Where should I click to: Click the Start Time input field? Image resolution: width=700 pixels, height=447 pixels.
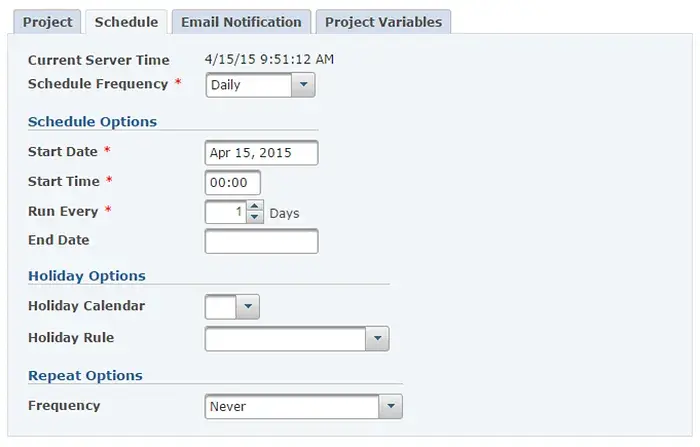232,182
